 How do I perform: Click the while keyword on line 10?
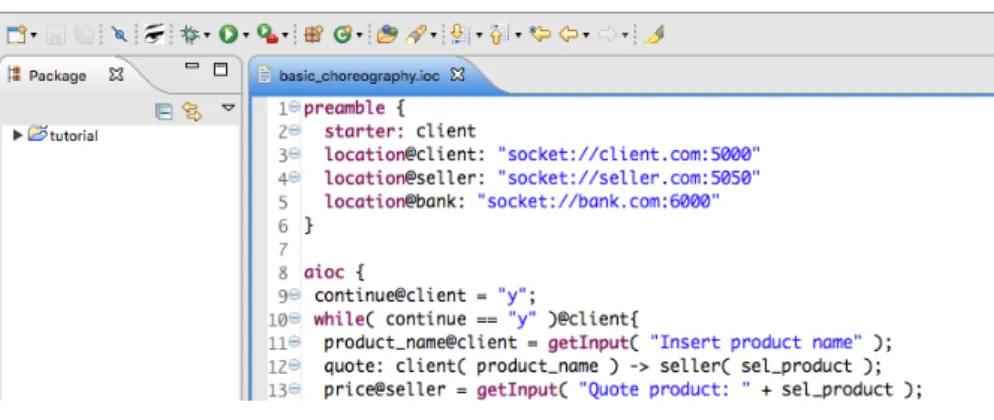click(x=339, y=319)
